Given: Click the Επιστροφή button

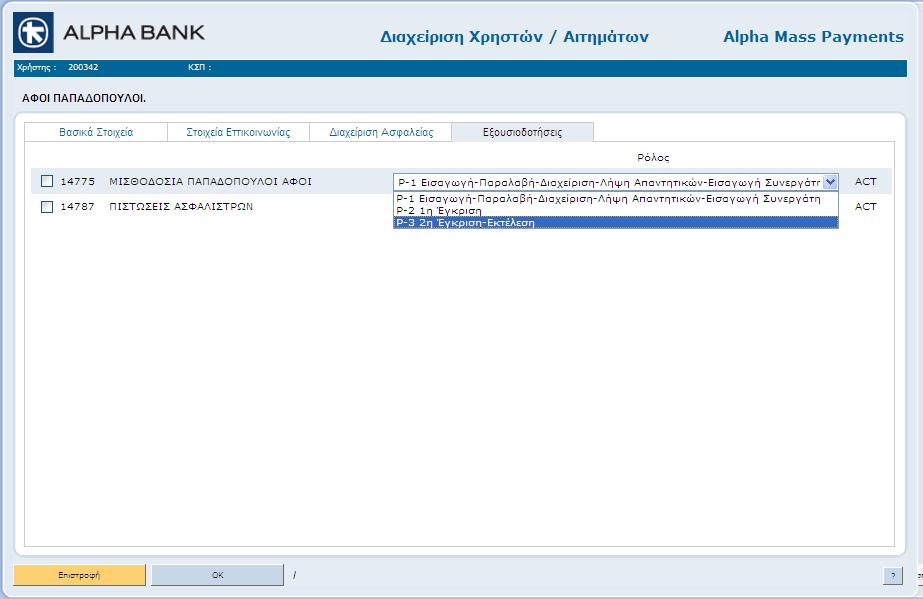Looking at the screenshot, I should click(79, 575).
